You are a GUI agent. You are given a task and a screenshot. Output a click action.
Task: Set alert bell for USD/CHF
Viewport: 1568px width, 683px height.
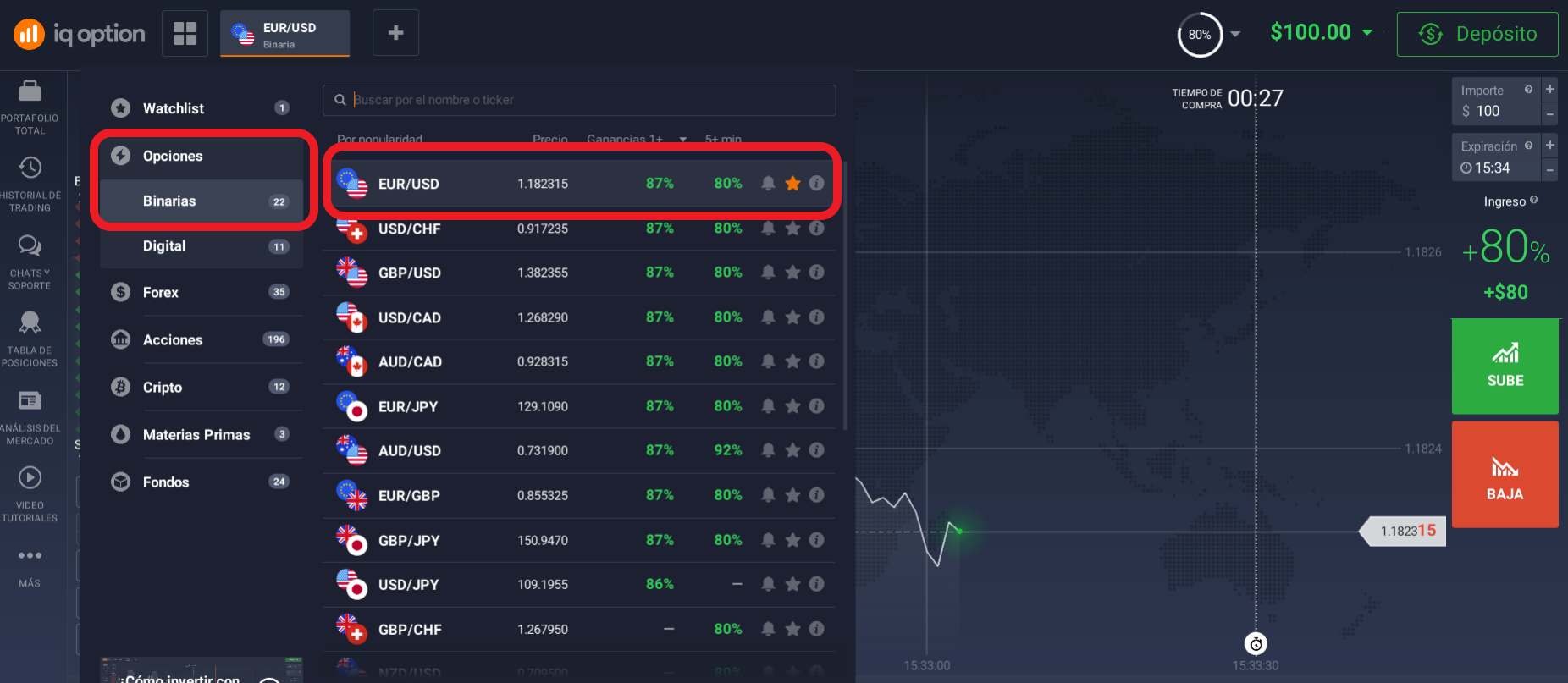pyautogui.click(x=768, y=229)
